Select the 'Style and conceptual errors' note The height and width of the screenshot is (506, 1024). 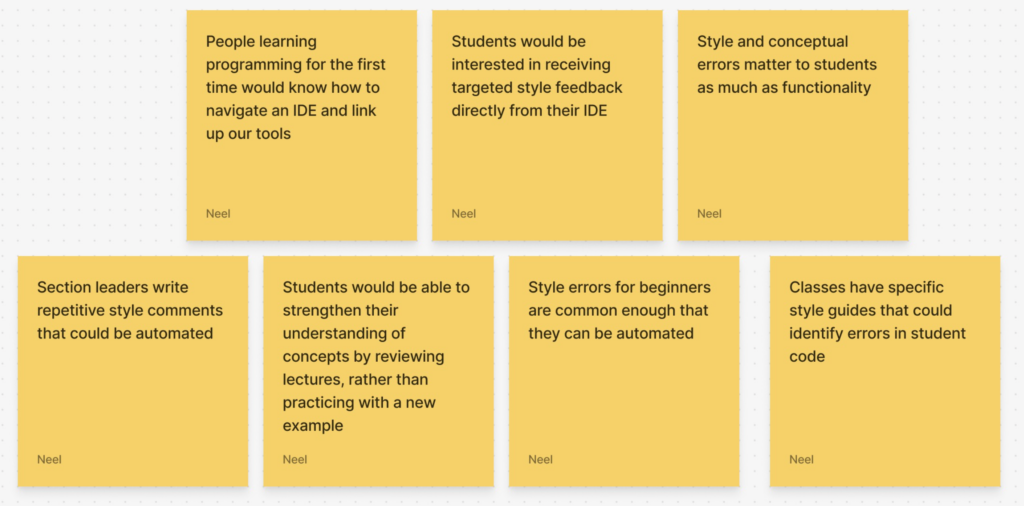click(792, 125)
